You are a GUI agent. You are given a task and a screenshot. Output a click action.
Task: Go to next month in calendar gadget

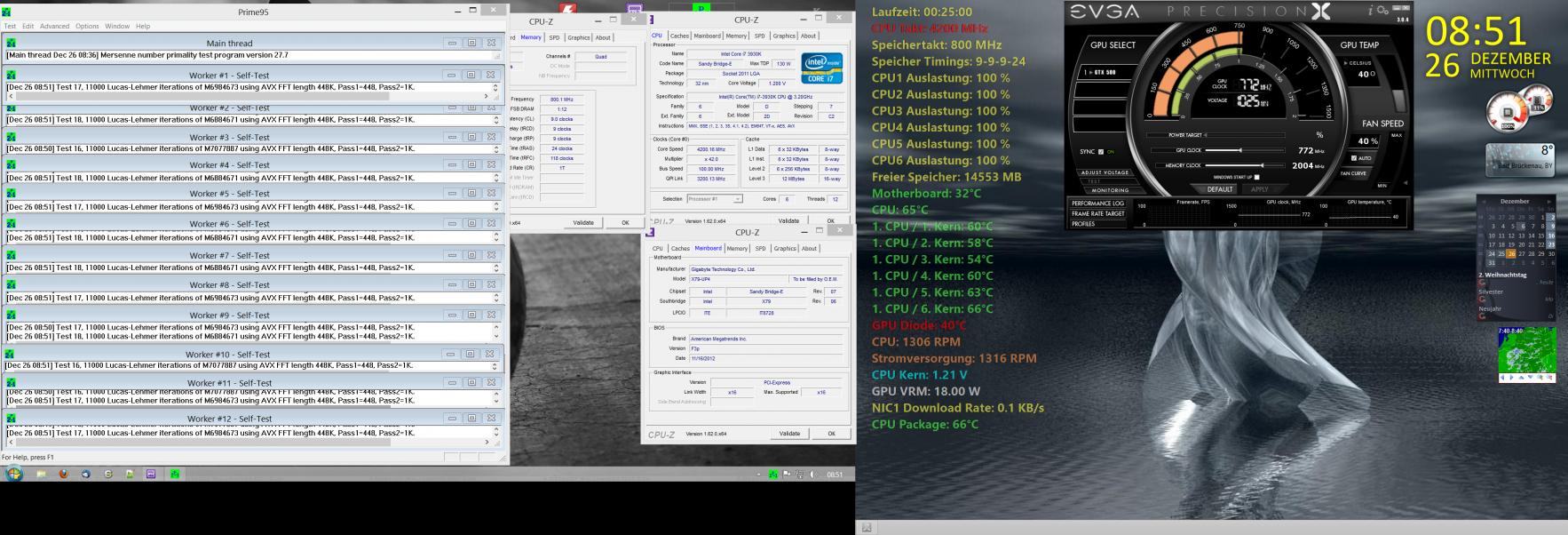(1549, 202)
